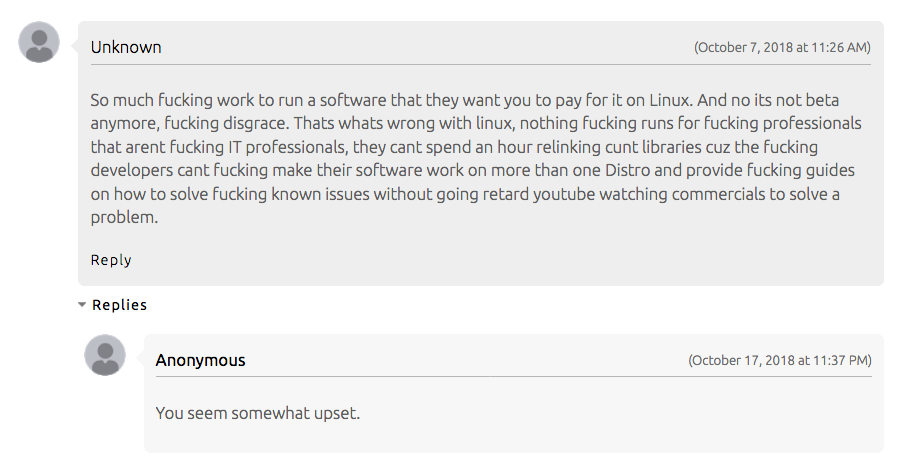The width and height of the screenshot is (902, 457).
Task: Click the word "Linux." in the first line
Action: [626, 101]
